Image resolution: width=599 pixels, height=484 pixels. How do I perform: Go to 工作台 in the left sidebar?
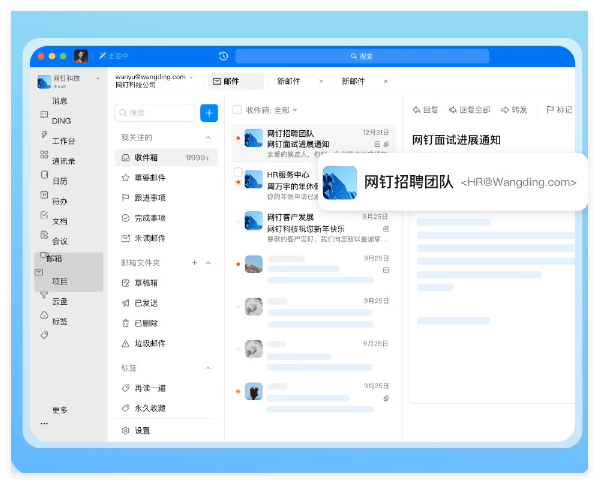coord(63,141)
